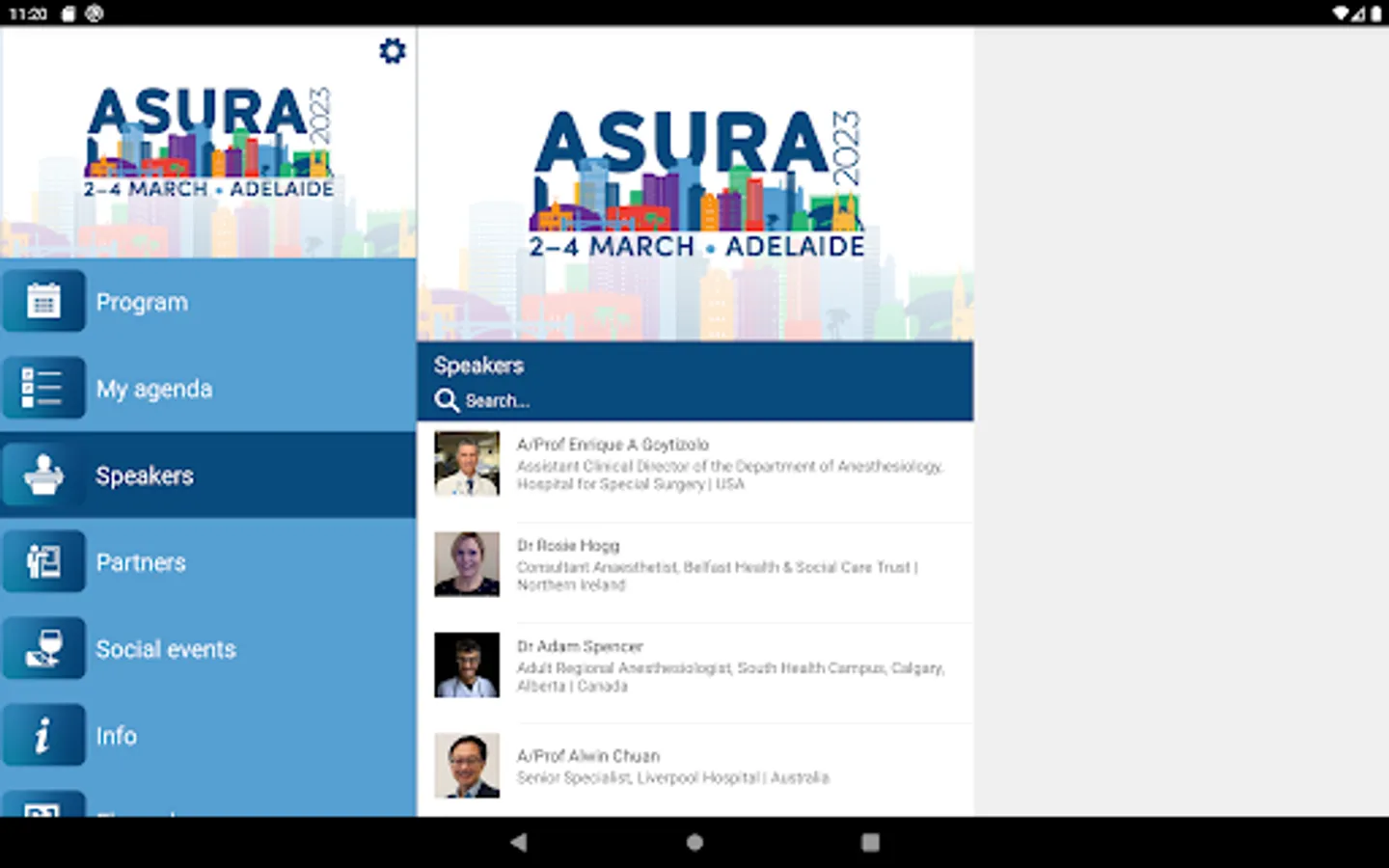Open the My agenda menu item
The width and height of the screenshot is (1389, 868).
click(208, 389)
